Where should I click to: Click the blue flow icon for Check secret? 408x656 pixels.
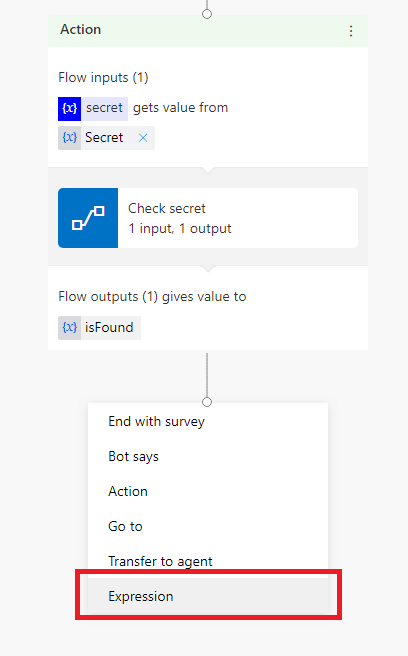click(88, 218)
